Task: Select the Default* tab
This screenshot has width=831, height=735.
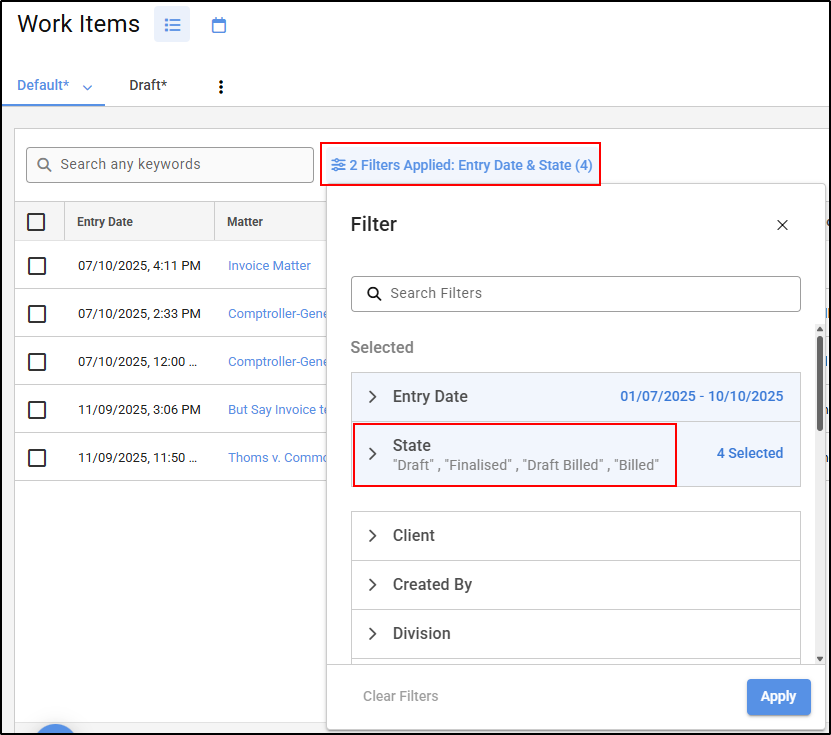Action: [43, 86]
